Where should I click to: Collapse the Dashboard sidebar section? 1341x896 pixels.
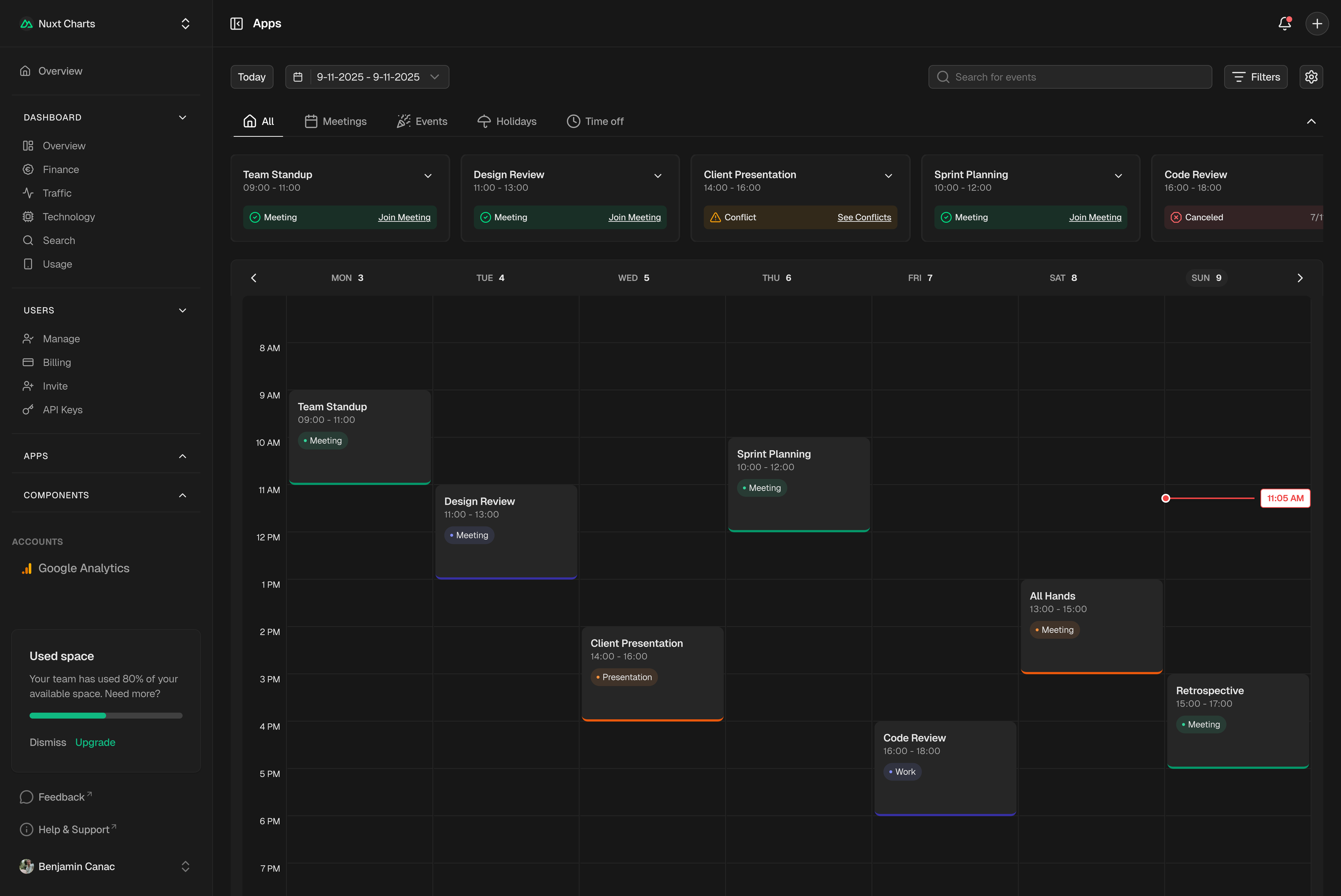pyautogui.click(x=182, y=117)
